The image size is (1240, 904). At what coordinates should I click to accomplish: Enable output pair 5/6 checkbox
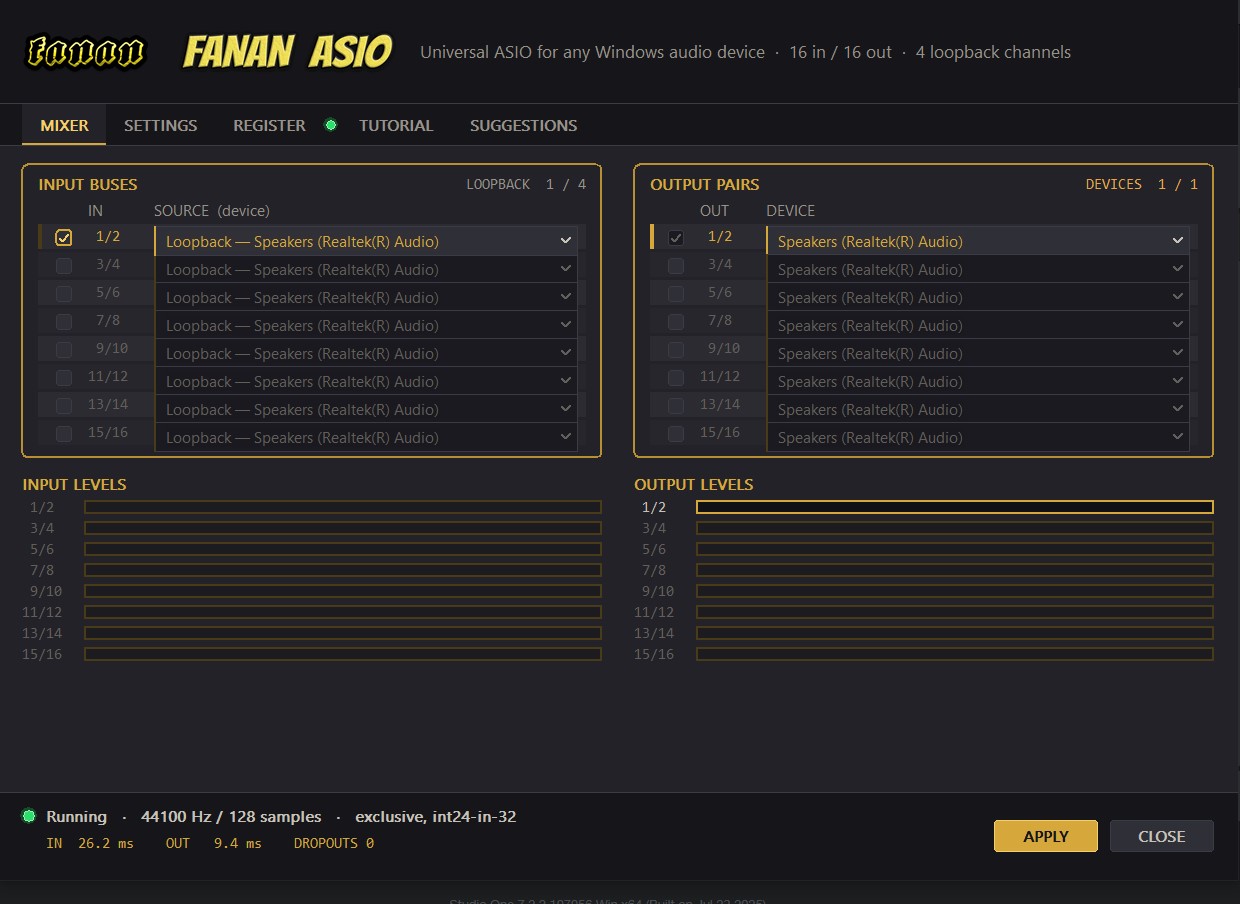pyautogui.click(x=676, y=294)
